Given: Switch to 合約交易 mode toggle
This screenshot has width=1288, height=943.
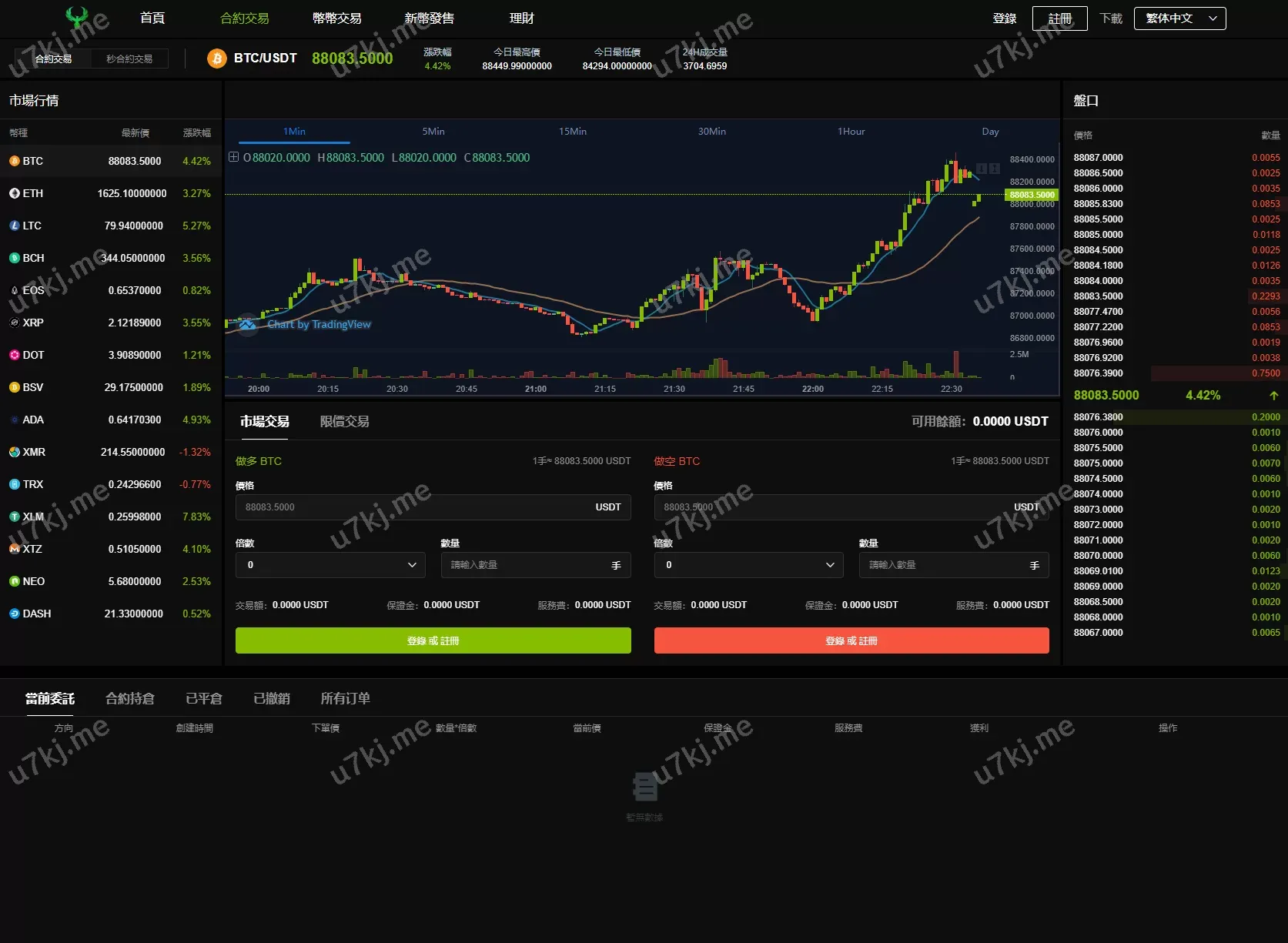Looking at the screenshot, I should pyautogui.click(x=53, y=59).
